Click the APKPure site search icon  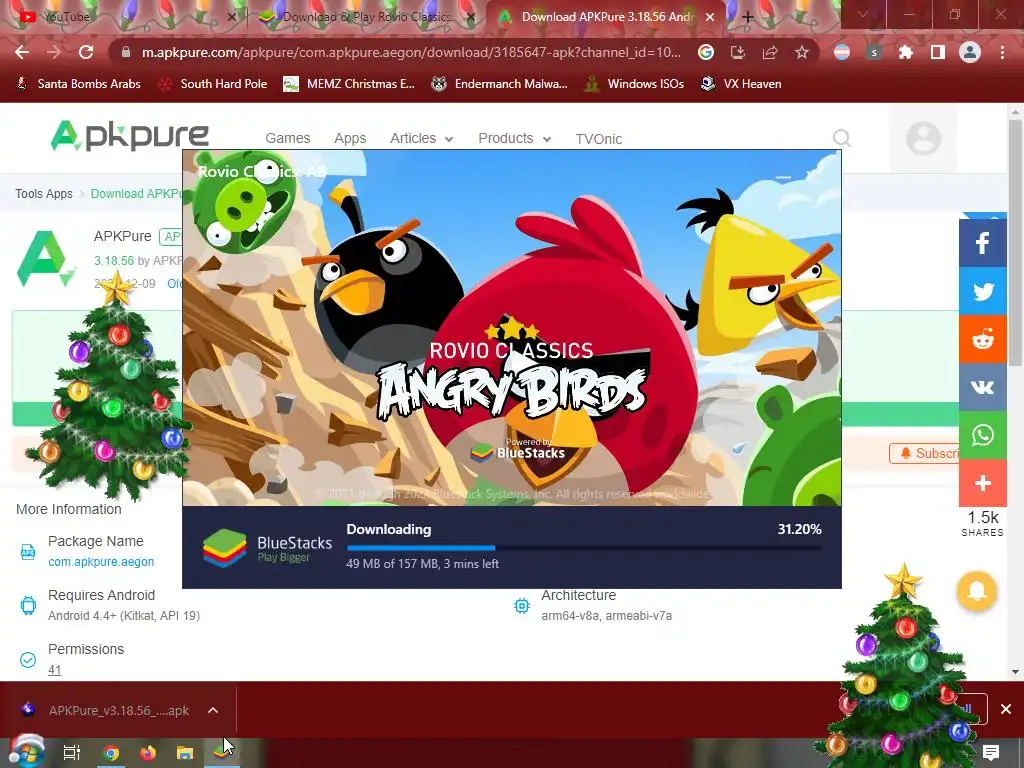coord(842,138)
